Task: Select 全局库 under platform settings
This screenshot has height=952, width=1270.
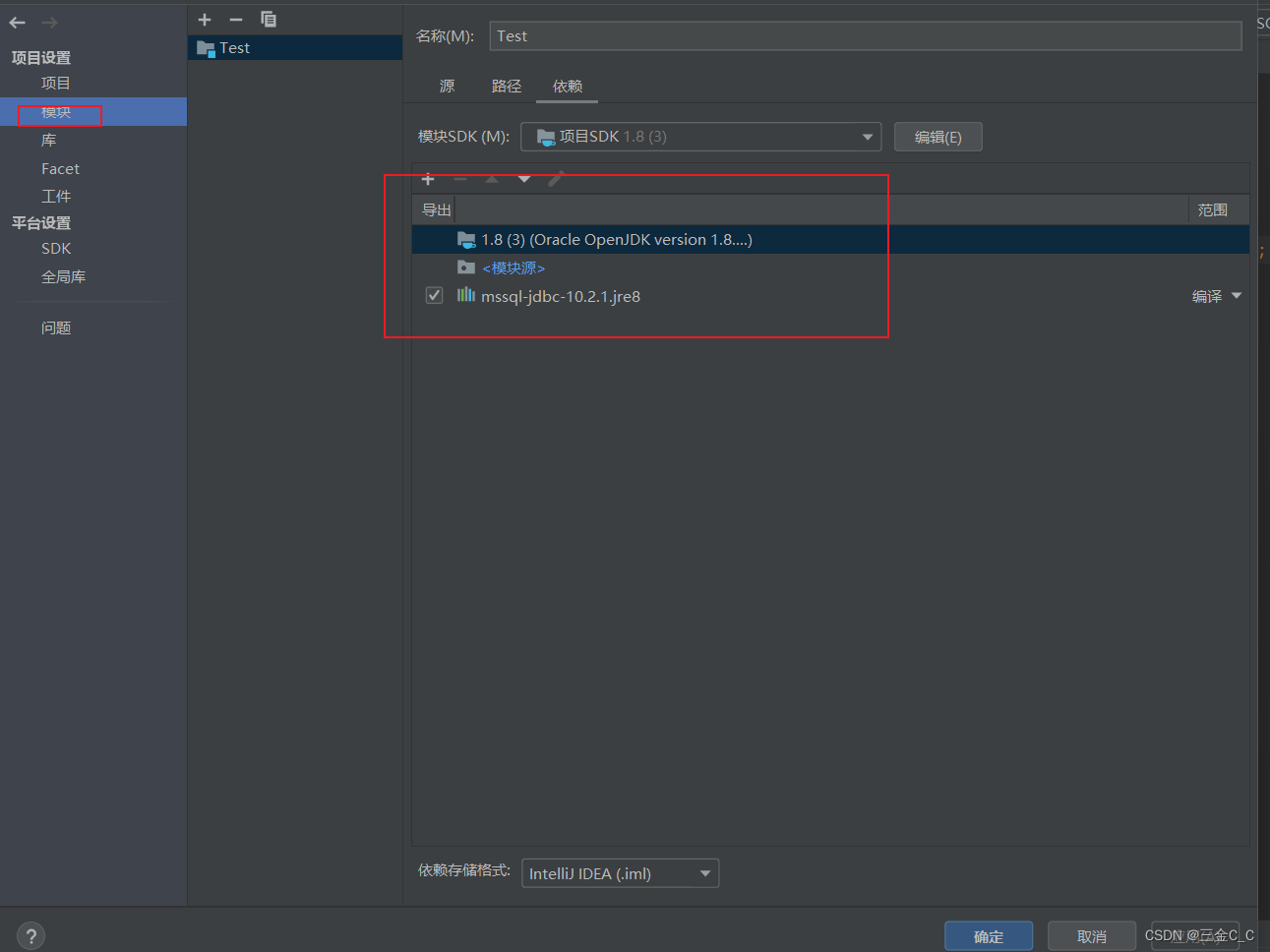Action: [x=63, y=277]
